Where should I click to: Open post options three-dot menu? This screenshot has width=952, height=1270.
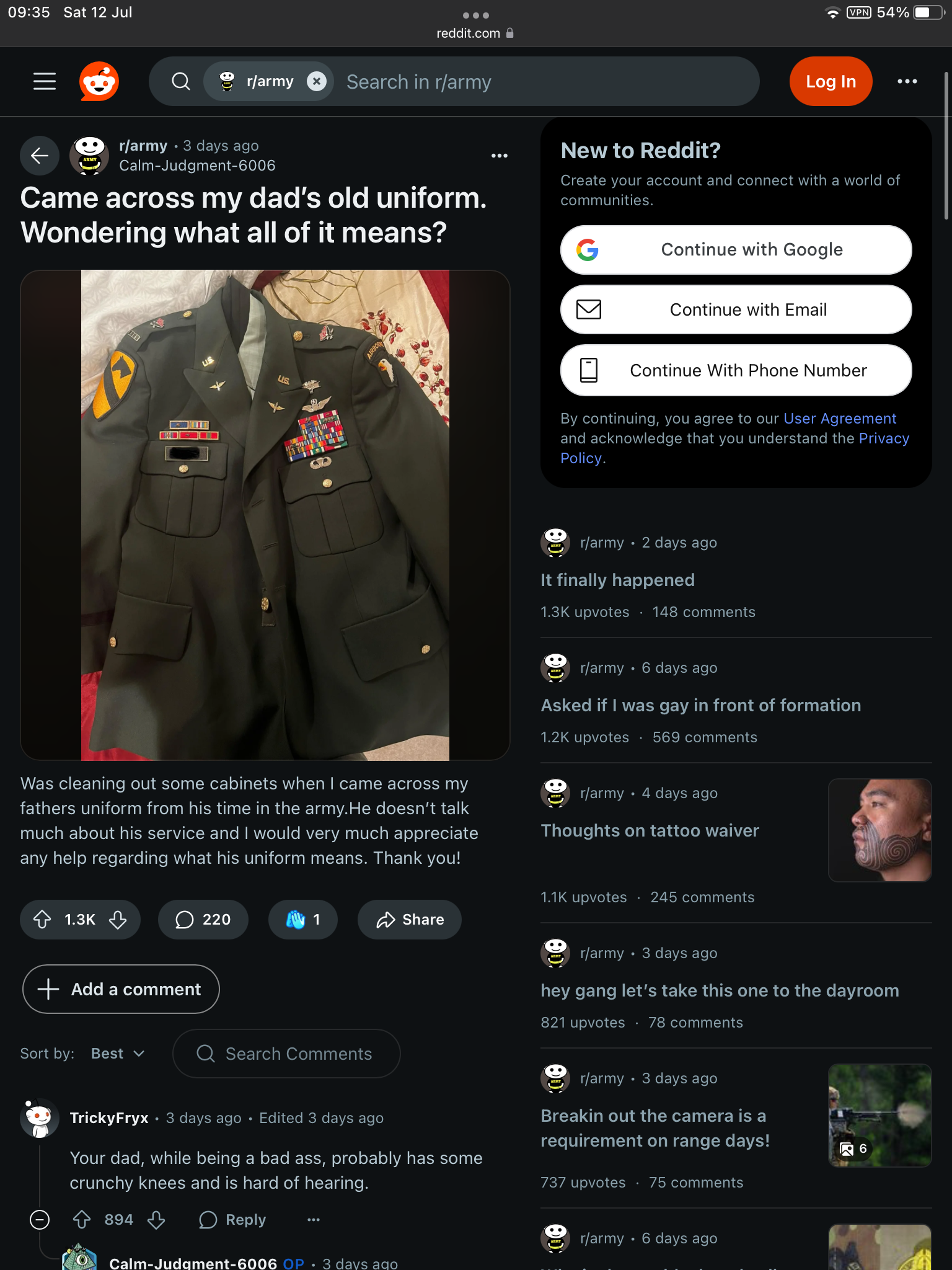coord(500,156)
